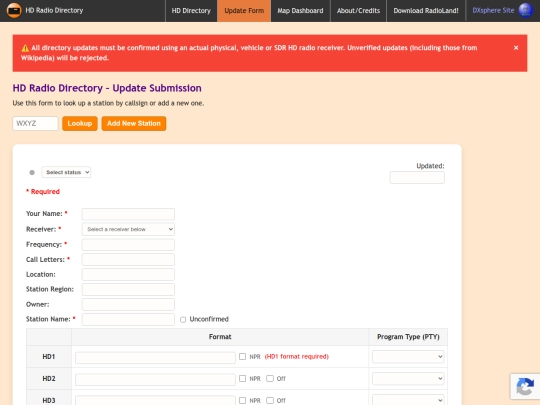Click the Format column header

[x=220, y=337]
